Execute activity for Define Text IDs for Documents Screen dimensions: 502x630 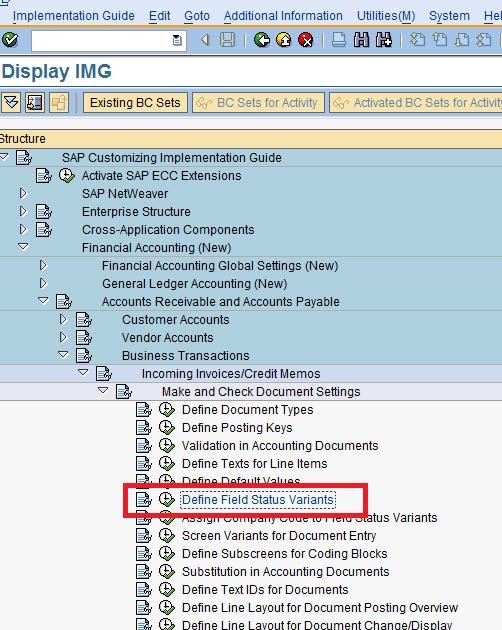pos(166,589)
